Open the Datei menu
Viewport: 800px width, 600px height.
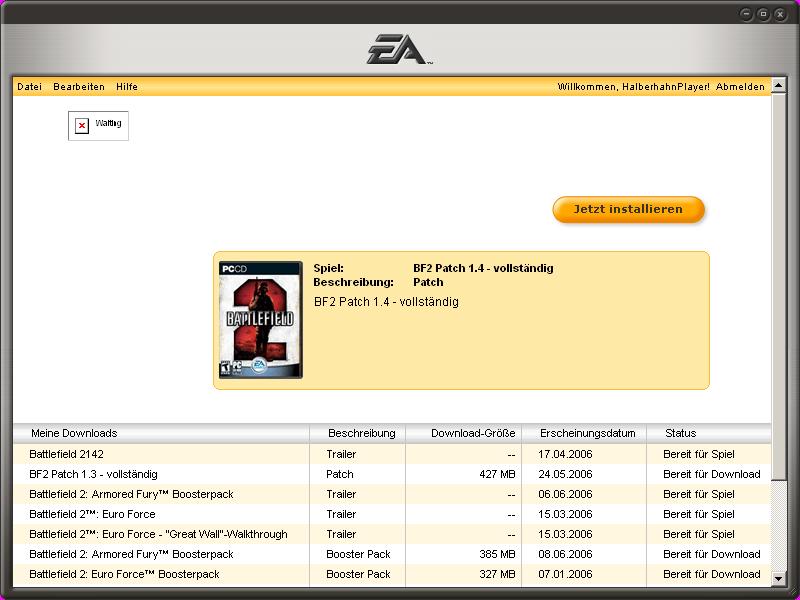click(x=30, y=87)
